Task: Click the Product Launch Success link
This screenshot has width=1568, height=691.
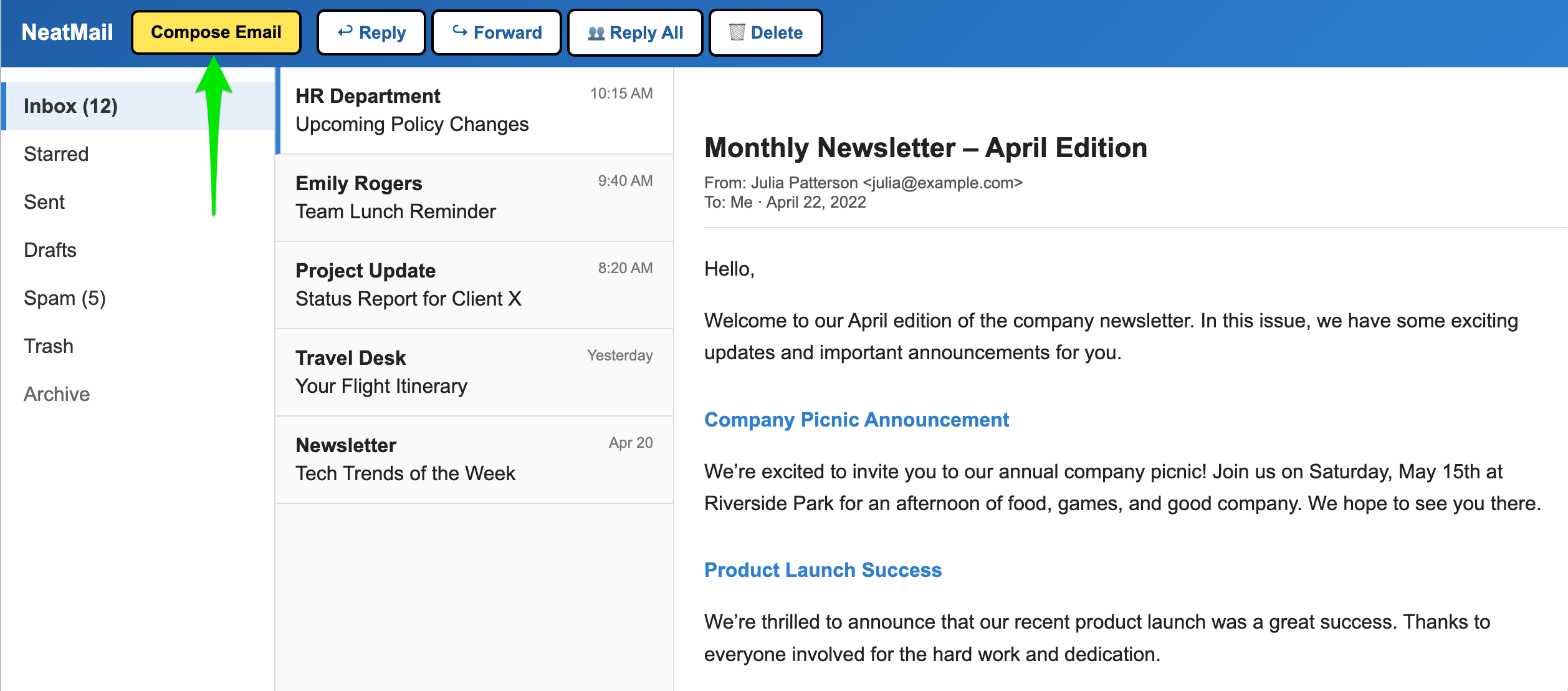Action: (823, 569)
